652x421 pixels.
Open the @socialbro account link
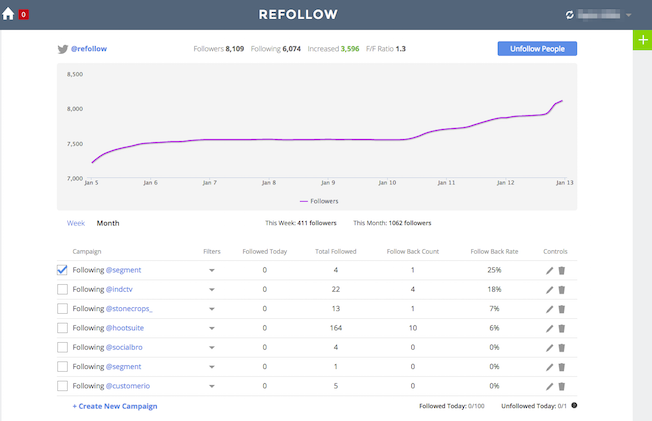(x=124, y=347)
